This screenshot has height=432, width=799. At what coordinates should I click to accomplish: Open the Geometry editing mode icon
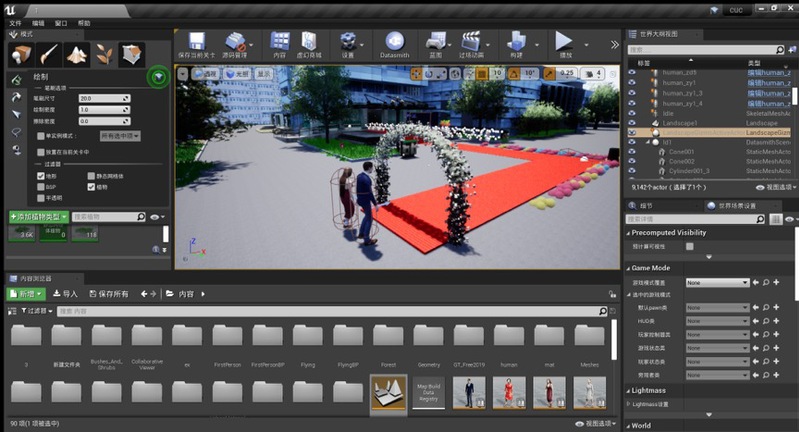(x=132, y=53)
